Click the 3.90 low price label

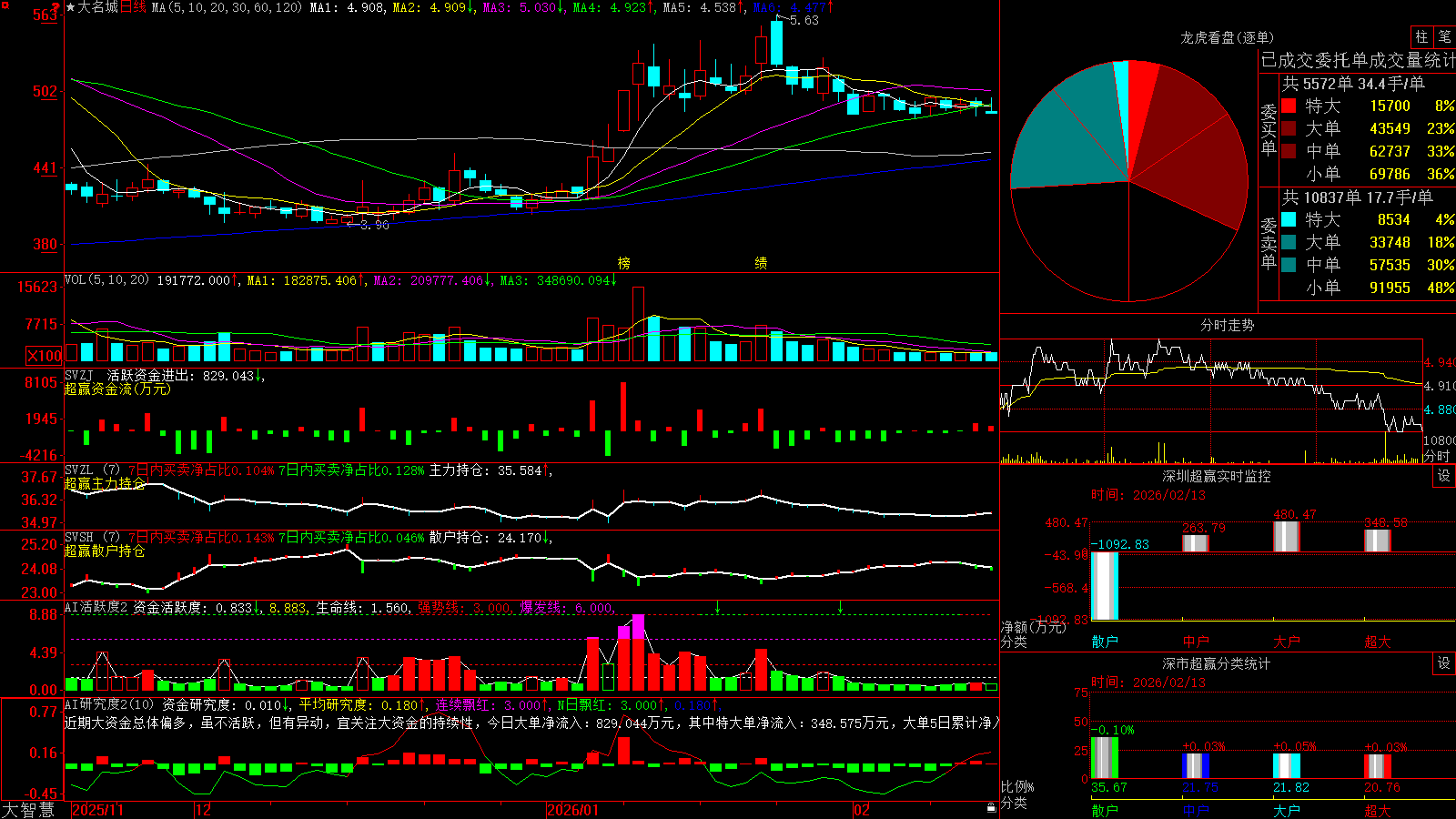coord(374,225)
